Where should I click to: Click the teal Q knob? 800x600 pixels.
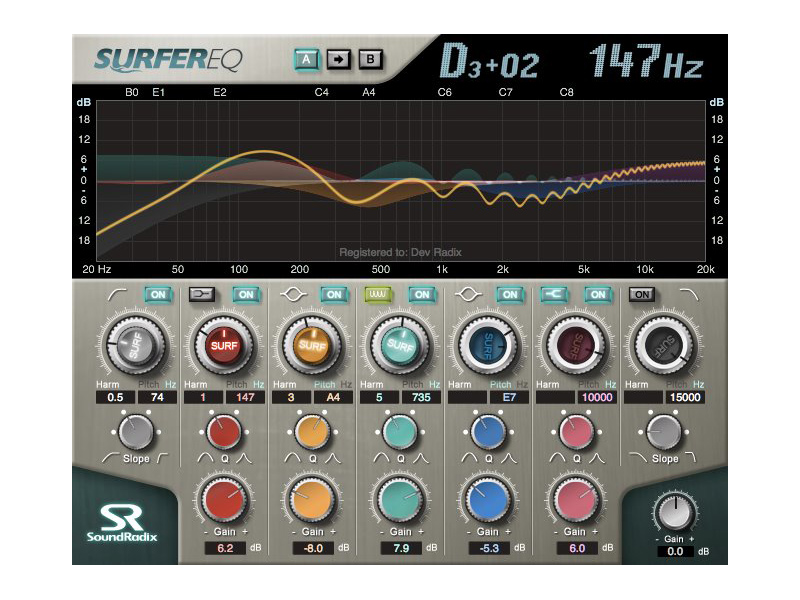[x=399, y=432]
